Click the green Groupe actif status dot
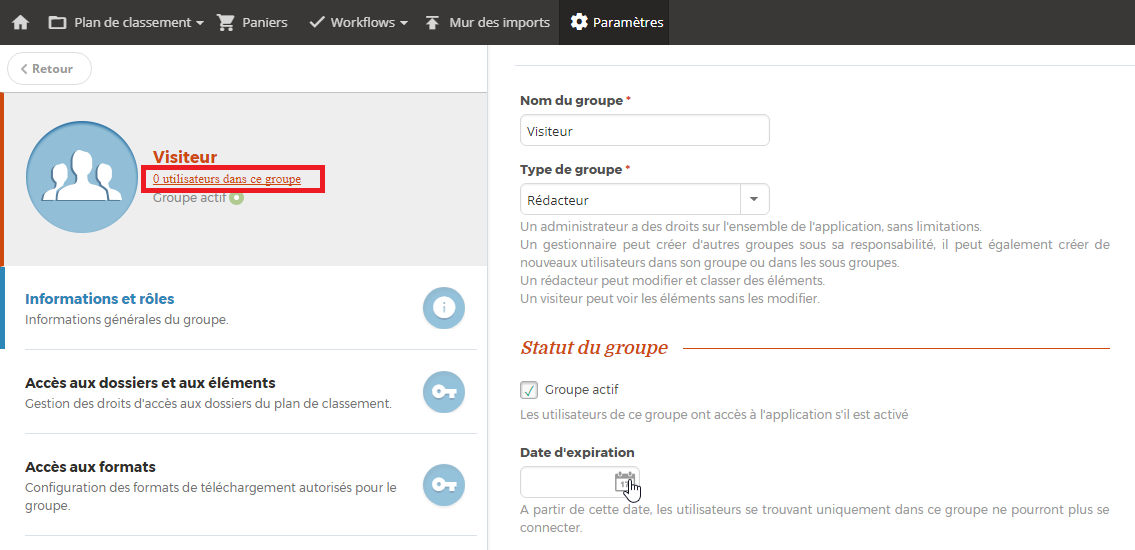The width and height of the screenshot is (1135, 550). 236,198
